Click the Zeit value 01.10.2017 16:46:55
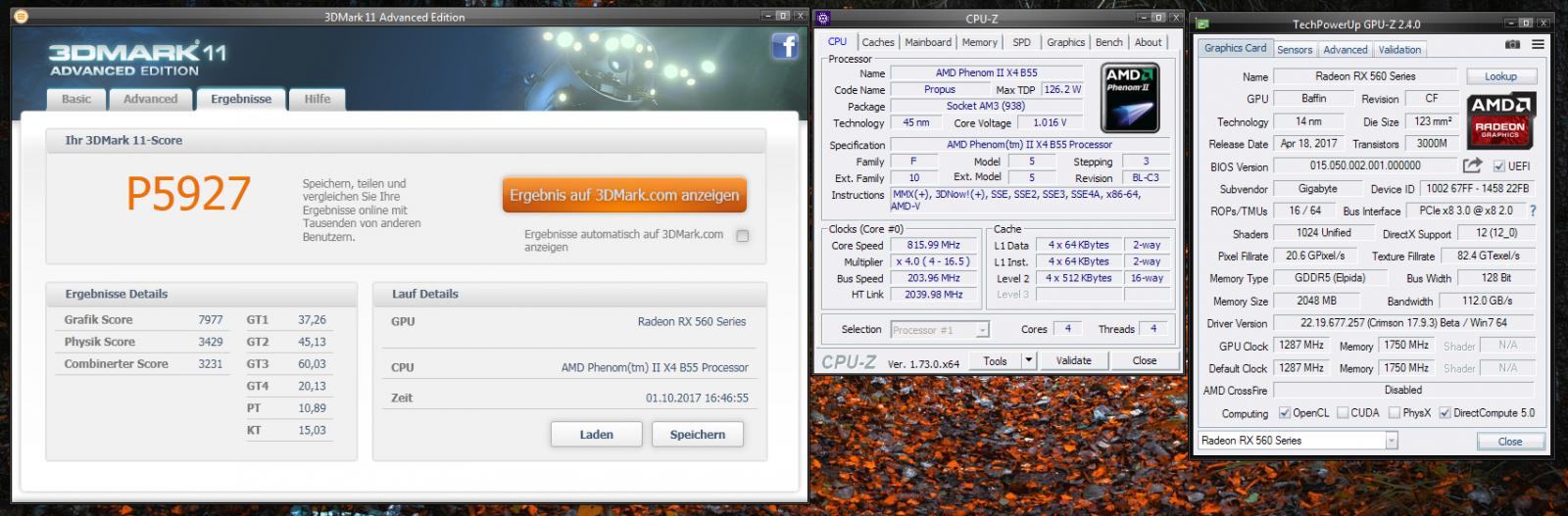Image resolution: width=1568 pixels, height=516 pixels. (697, 399)
